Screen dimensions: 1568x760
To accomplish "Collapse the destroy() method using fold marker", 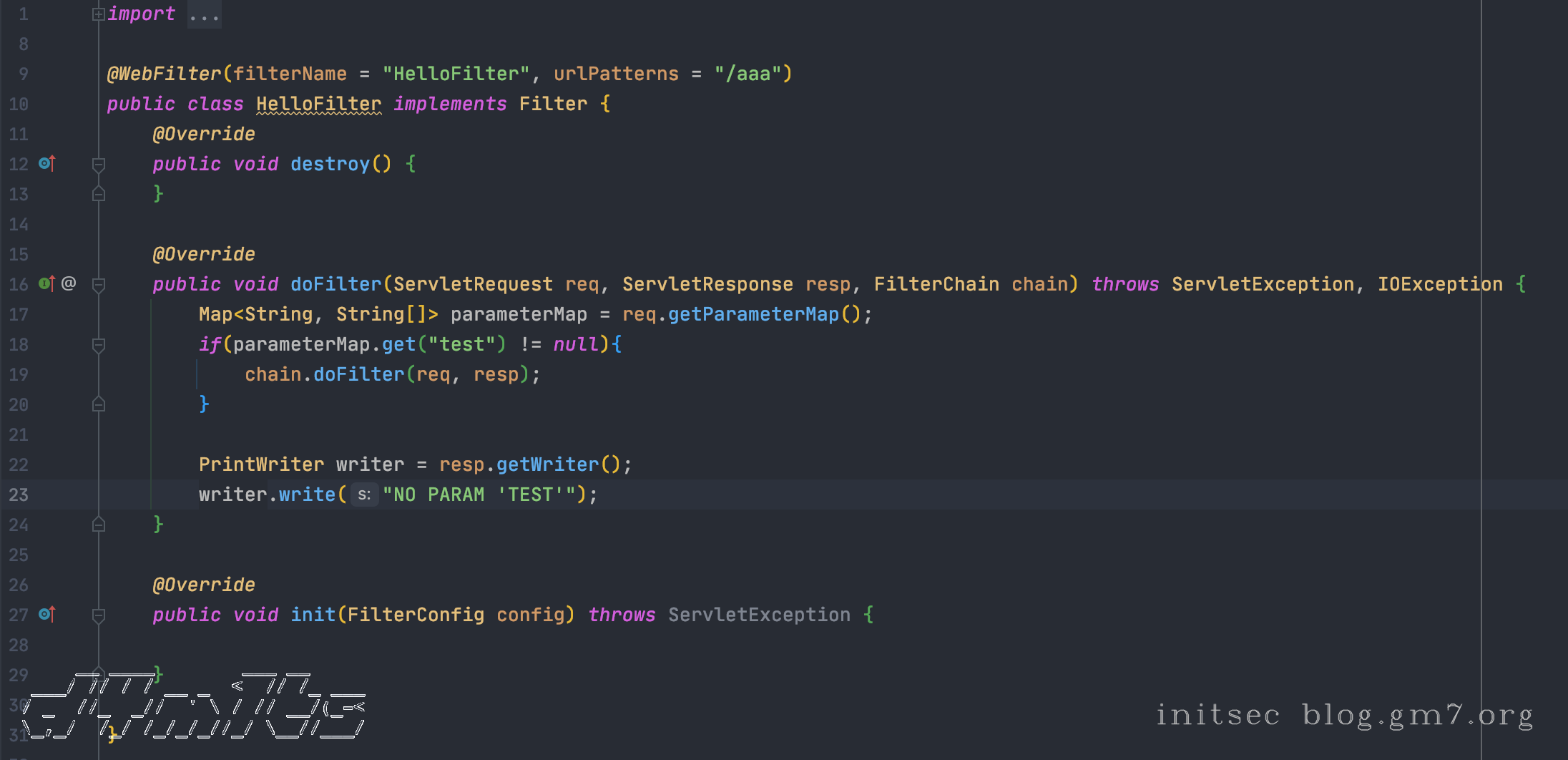I will [99, 165].
